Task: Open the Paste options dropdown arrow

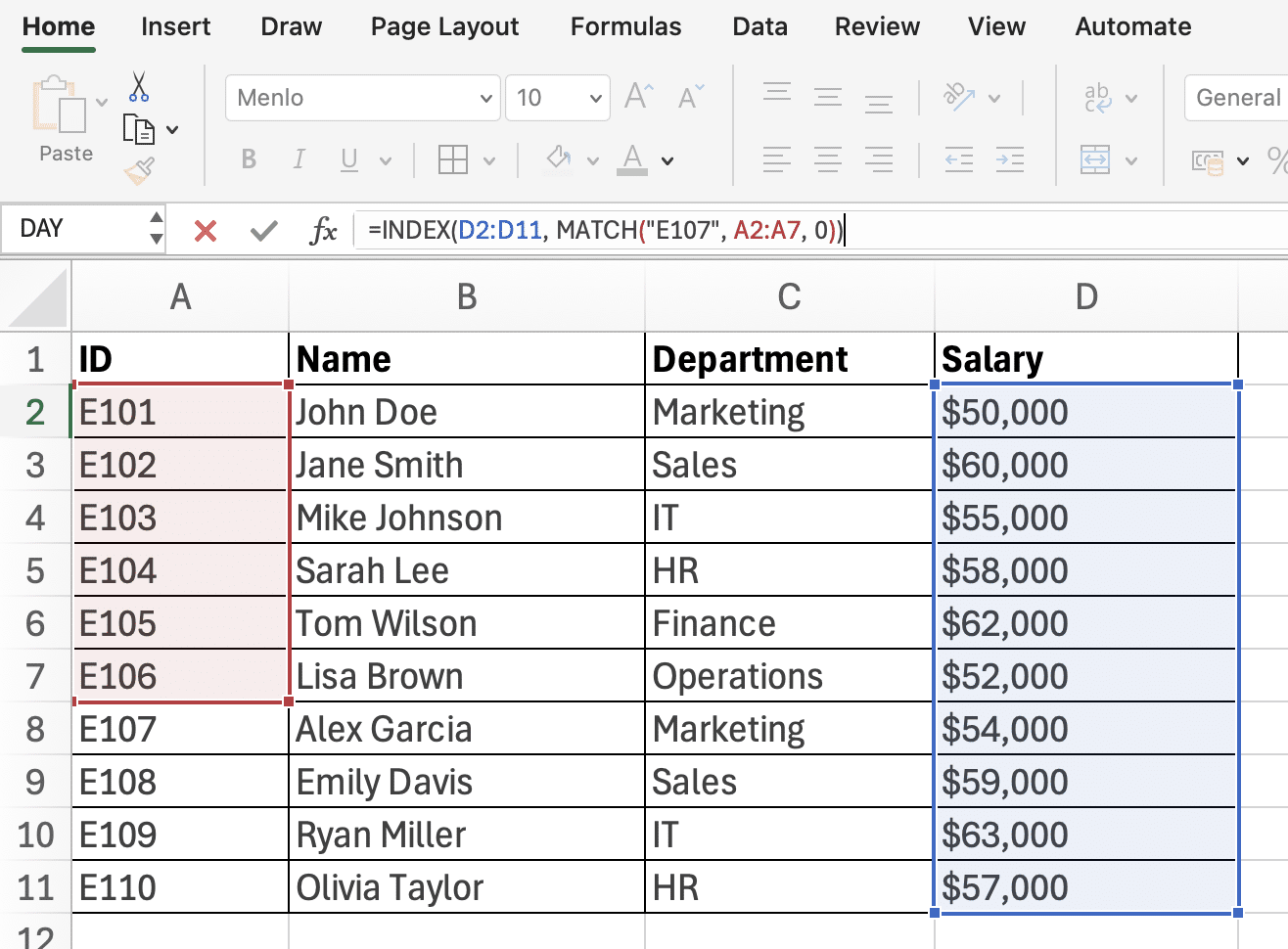Action: tap(101, 102)
